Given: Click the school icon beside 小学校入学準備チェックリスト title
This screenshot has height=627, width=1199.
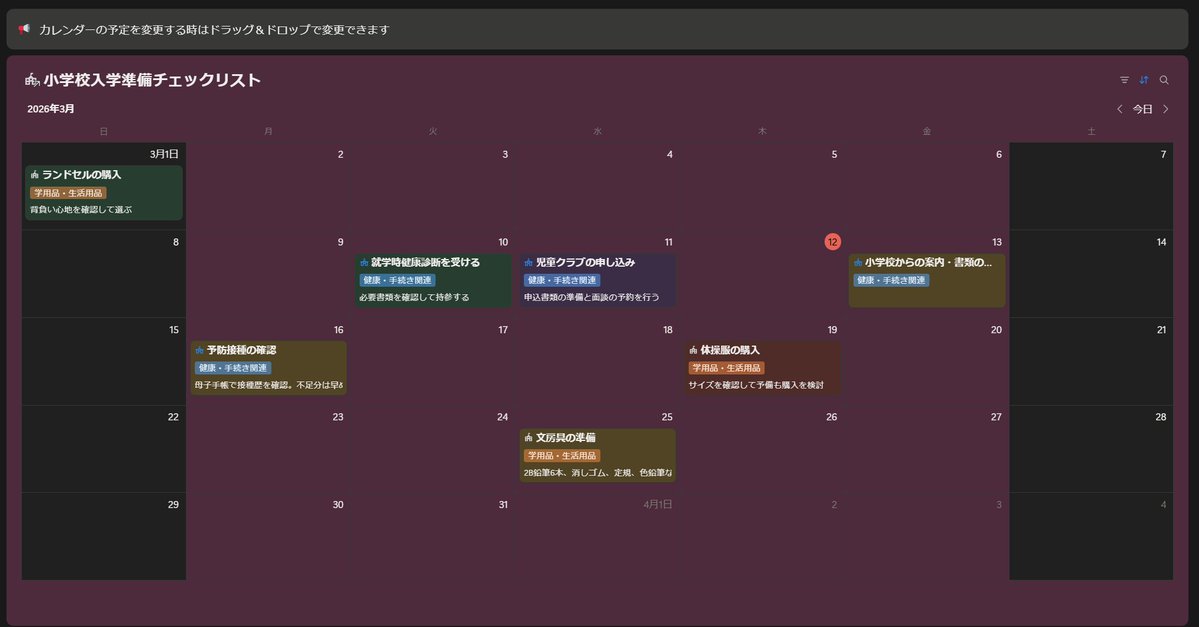Looking at the screenshot, I should coord(32,80).
